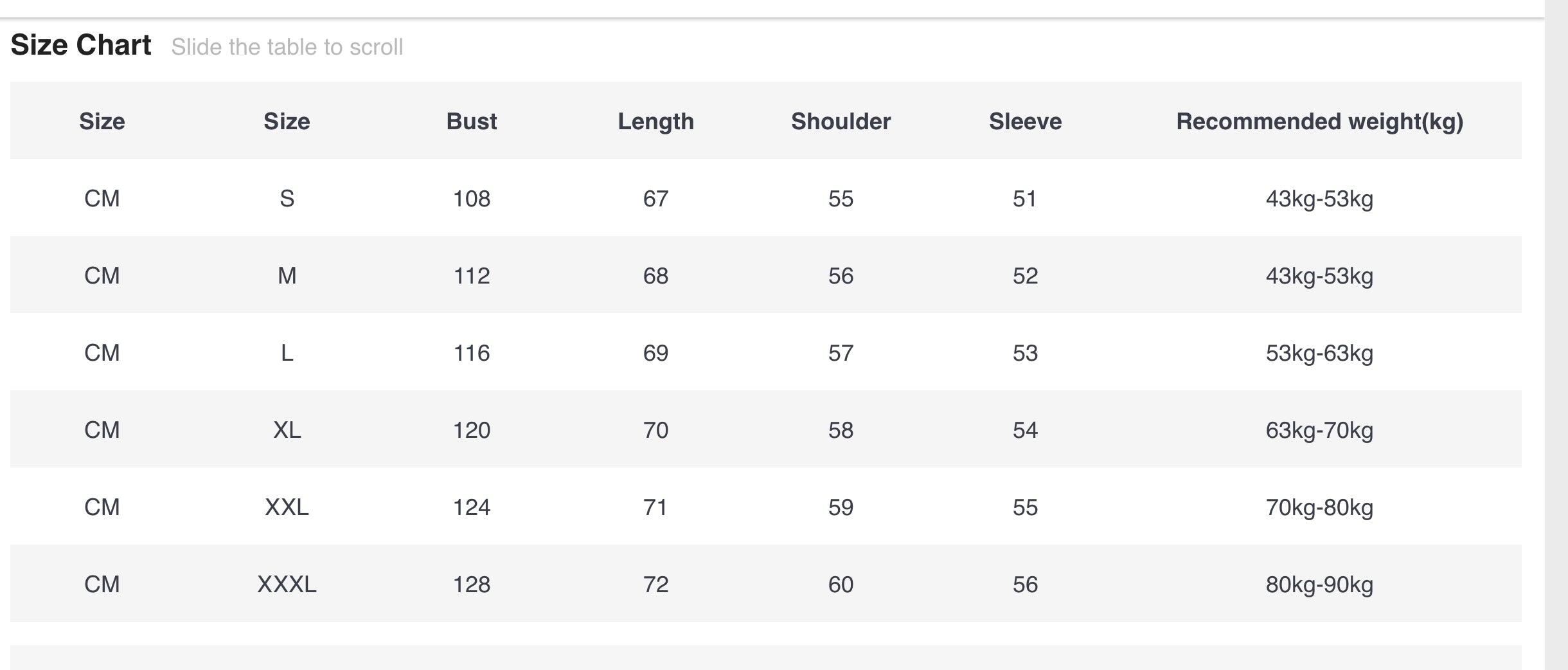Click the vertical scrollbar on the right edge

1556,334
